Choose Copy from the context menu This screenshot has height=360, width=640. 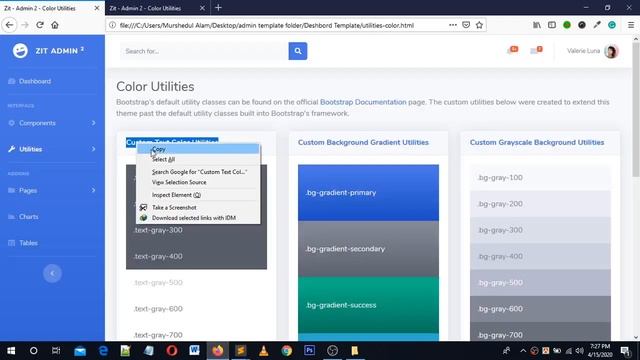click(198, 149)
